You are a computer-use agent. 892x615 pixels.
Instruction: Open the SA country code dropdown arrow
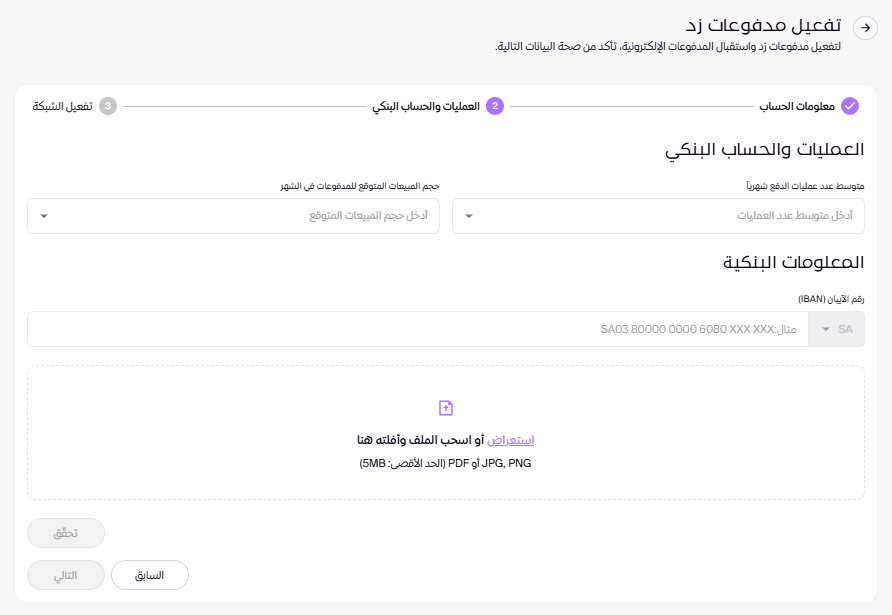click(x=826, y=329)
